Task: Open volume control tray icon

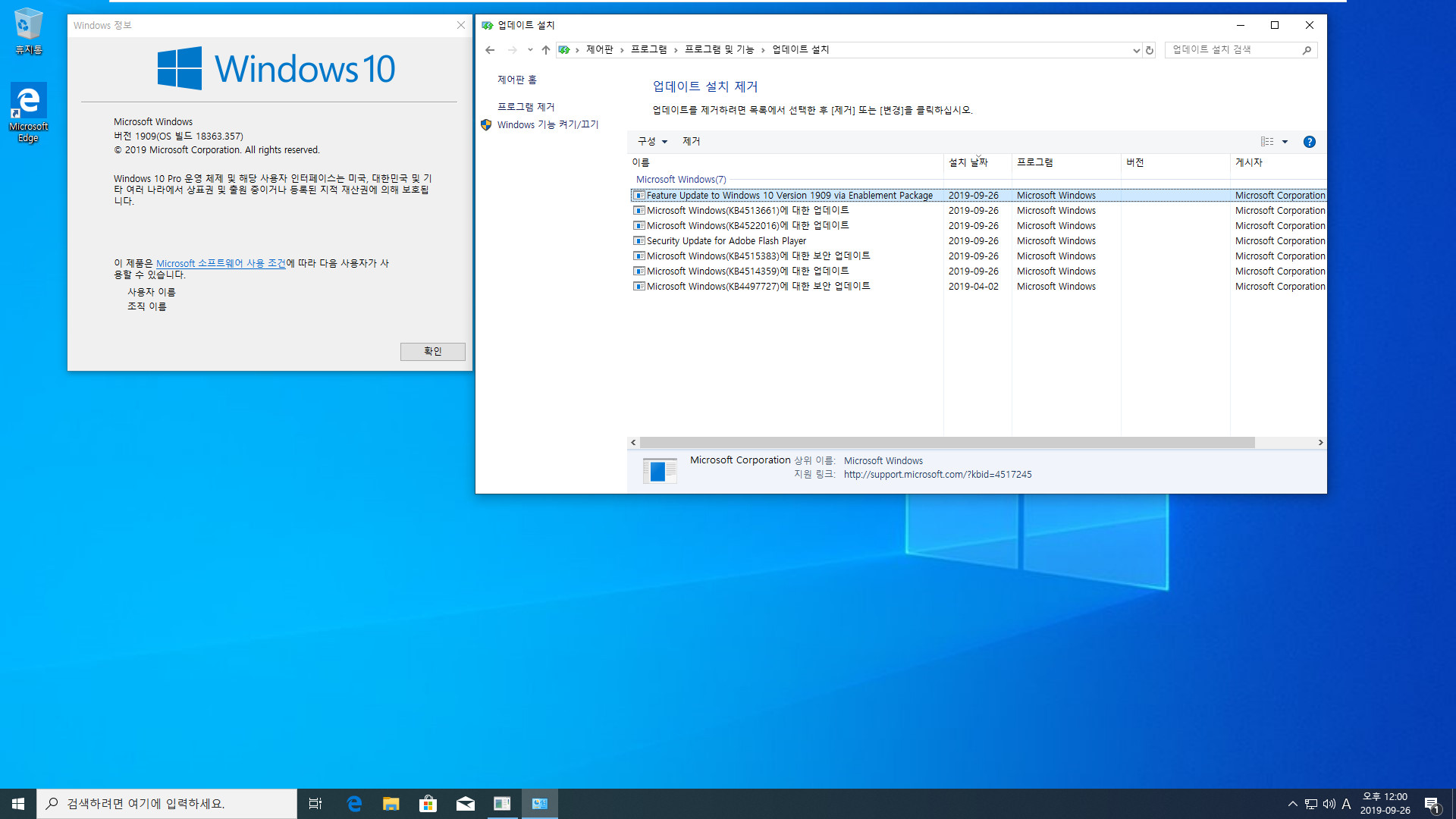Action: 1329,804
